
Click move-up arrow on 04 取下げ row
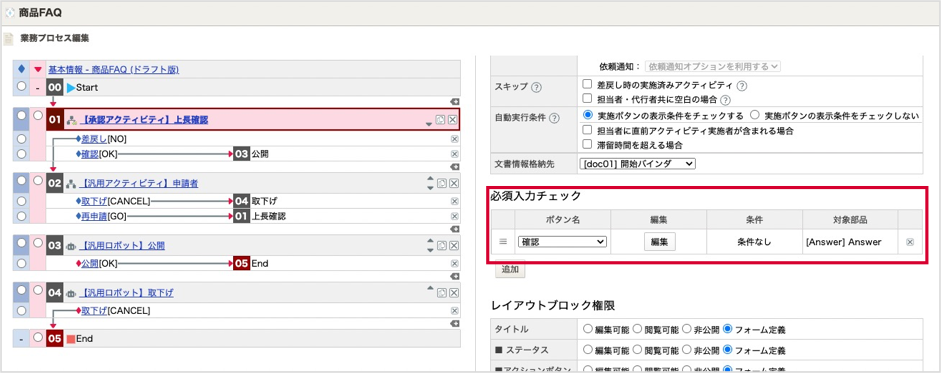[x=429, y=288]
